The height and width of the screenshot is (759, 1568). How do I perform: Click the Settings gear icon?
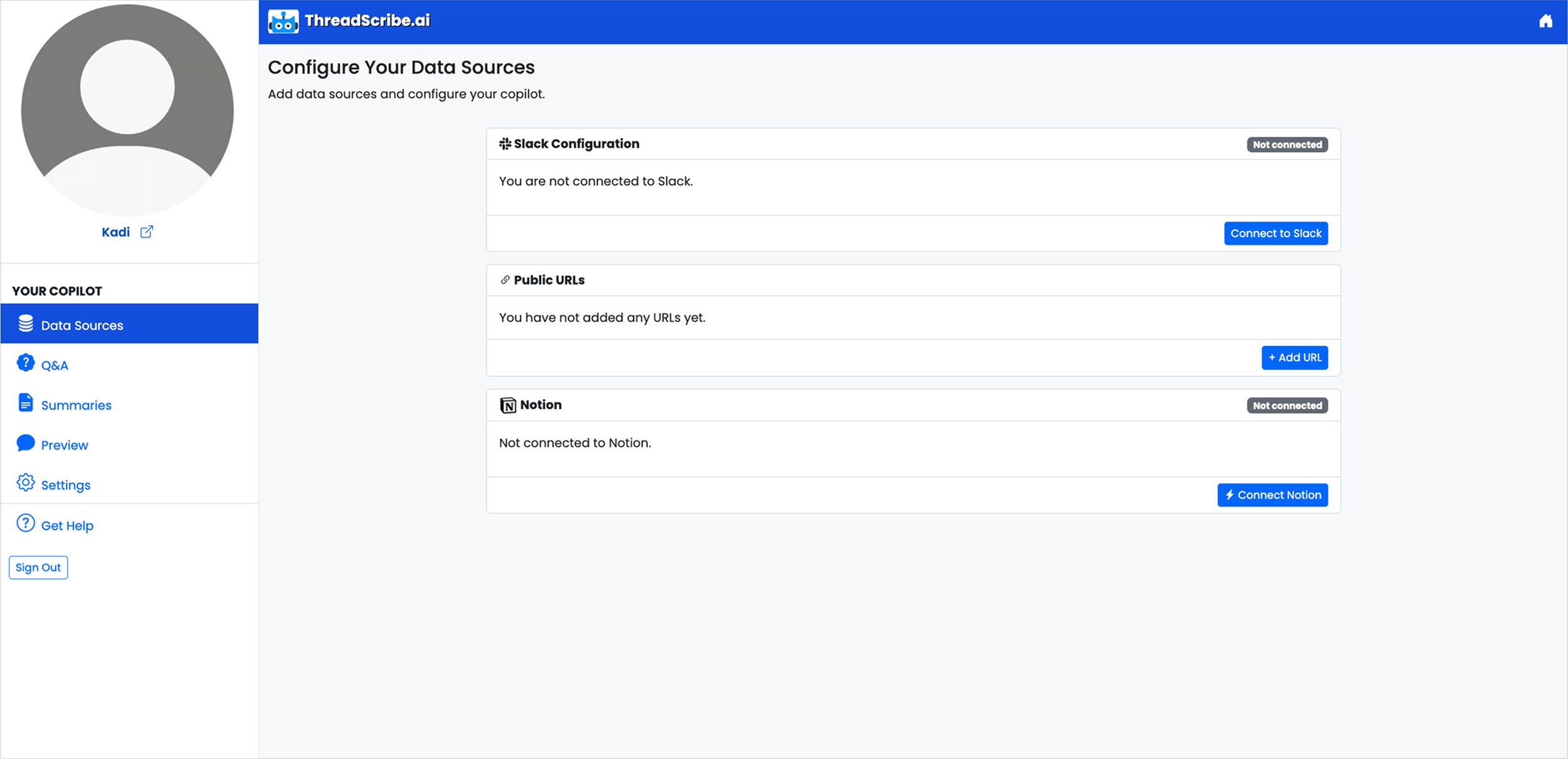(x=26, y=483)
